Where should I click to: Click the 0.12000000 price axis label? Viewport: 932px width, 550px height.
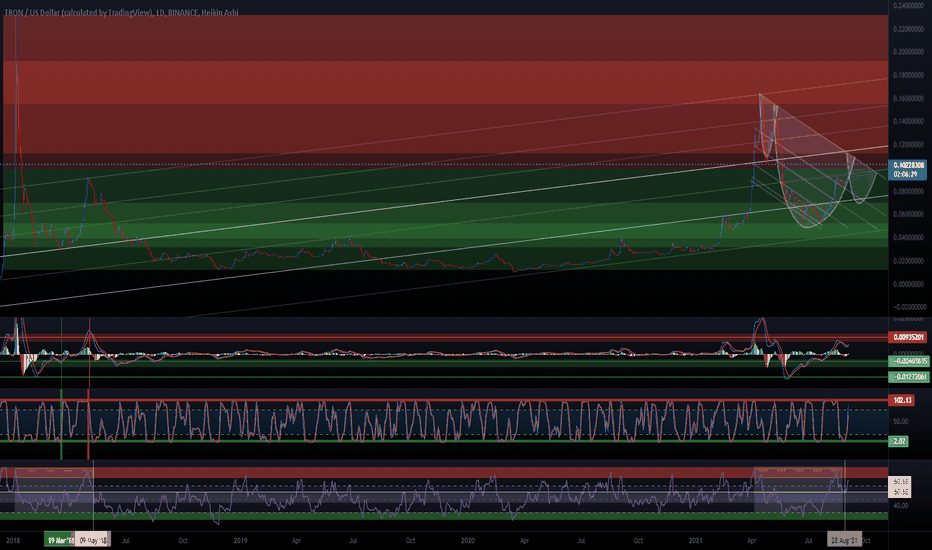[908, 144]
